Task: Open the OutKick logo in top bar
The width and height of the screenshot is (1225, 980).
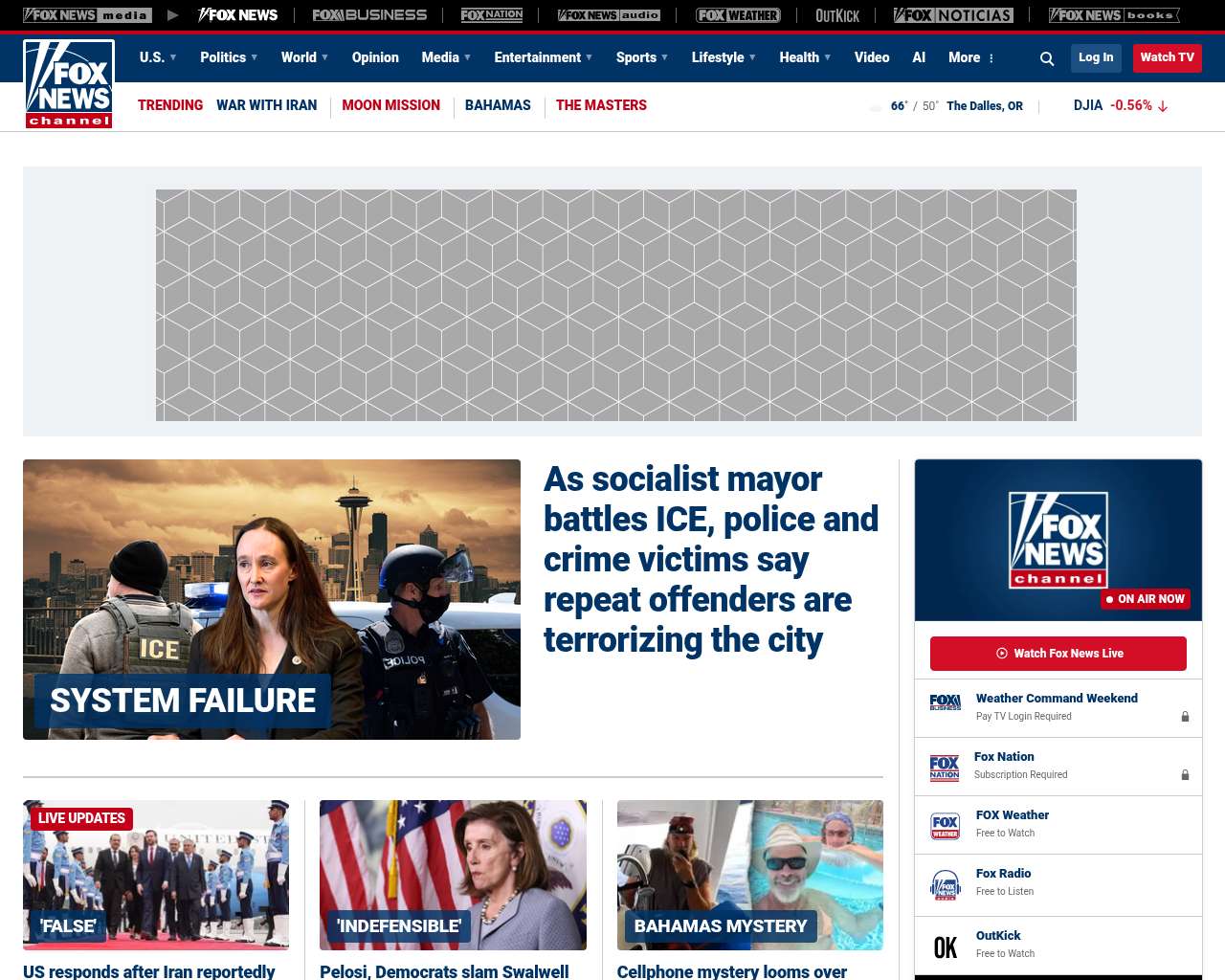Action: coord(837,15)
